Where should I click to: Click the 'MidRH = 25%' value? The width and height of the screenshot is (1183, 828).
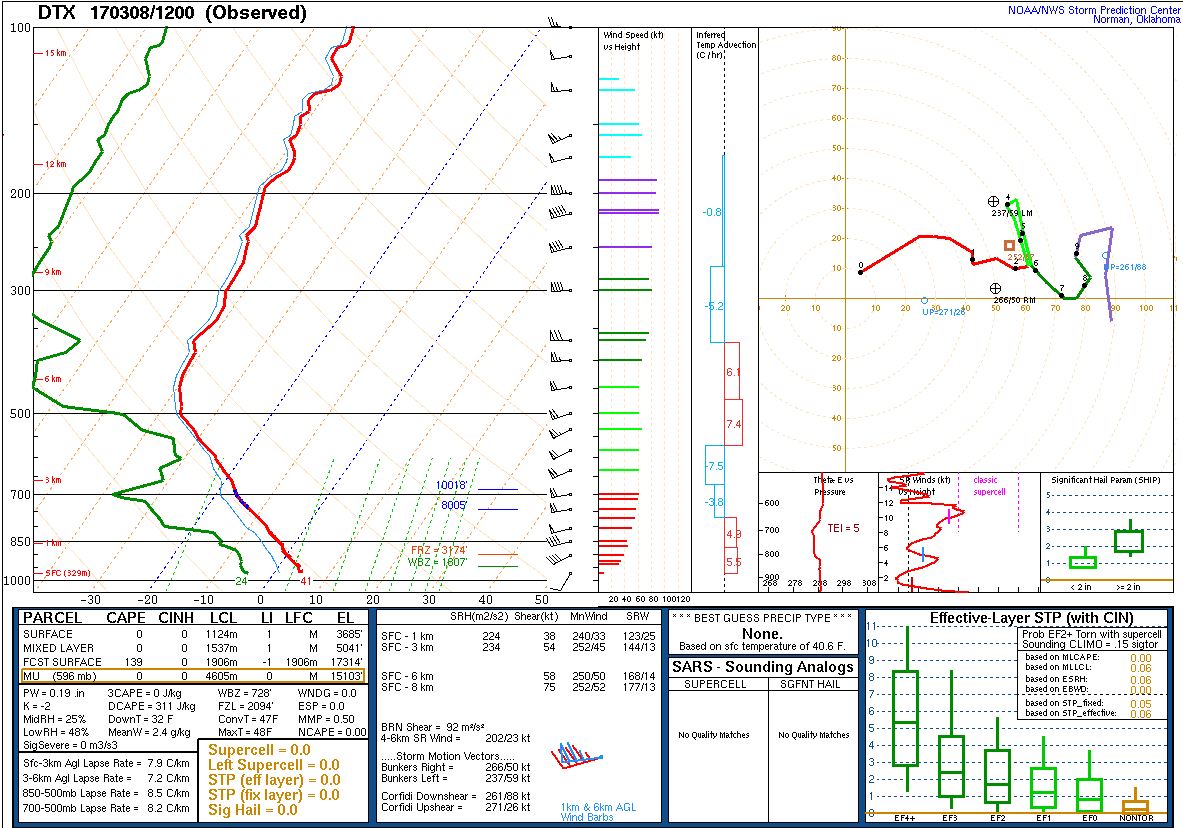click(54, 719)
